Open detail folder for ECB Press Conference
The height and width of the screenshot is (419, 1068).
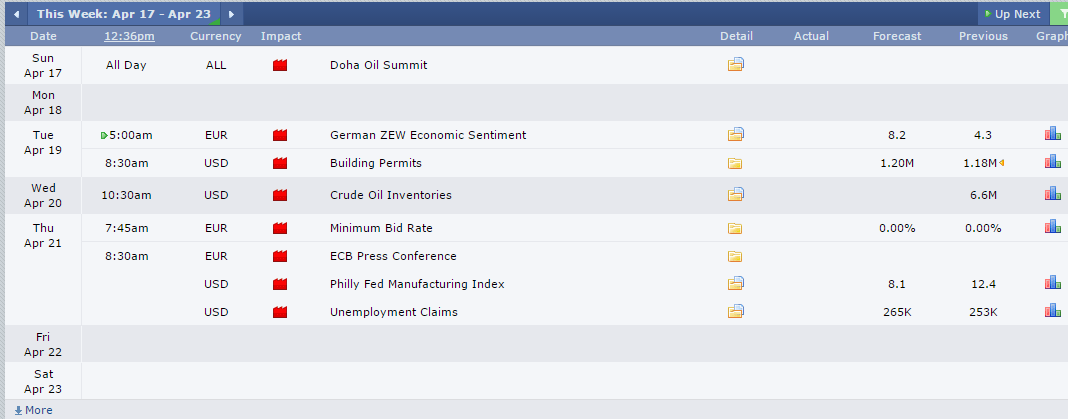coord(734,256)
